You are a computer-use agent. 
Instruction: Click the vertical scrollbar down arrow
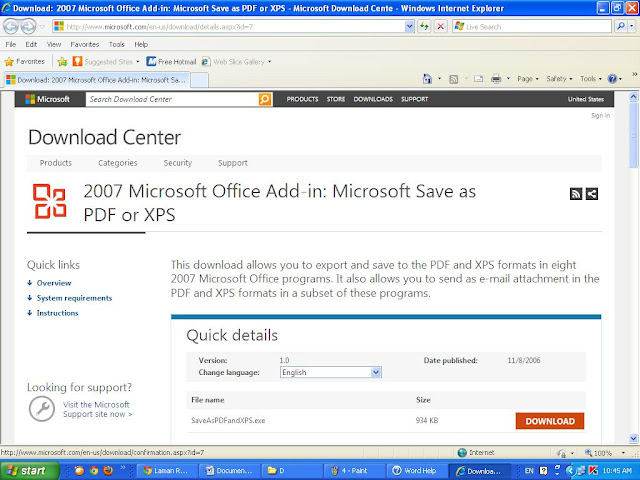(633, 439)
